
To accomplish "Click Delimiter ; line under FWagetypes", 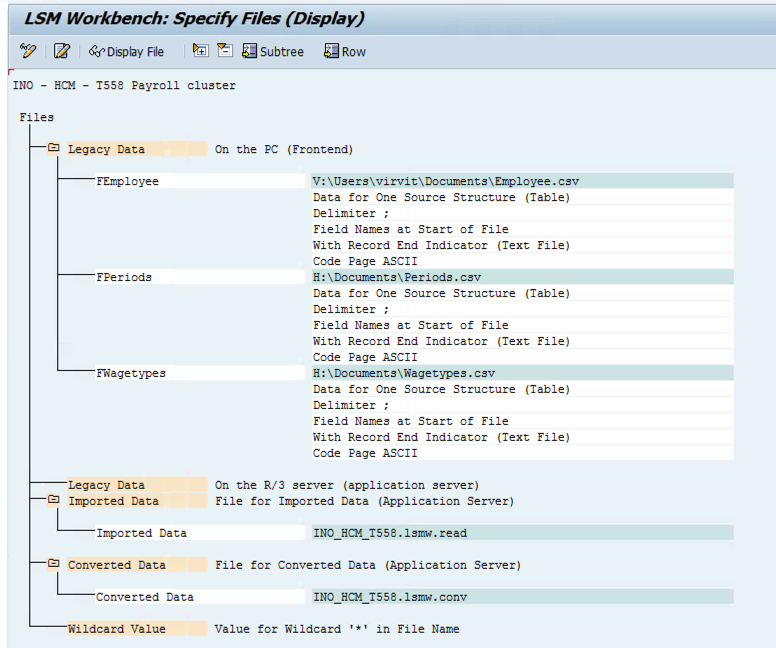I will coord(523,405).
